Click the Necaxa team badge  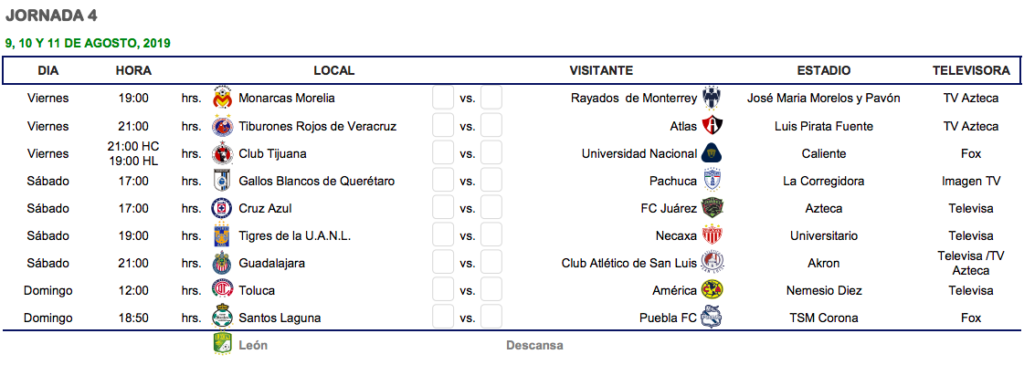(x=712, y=236)
